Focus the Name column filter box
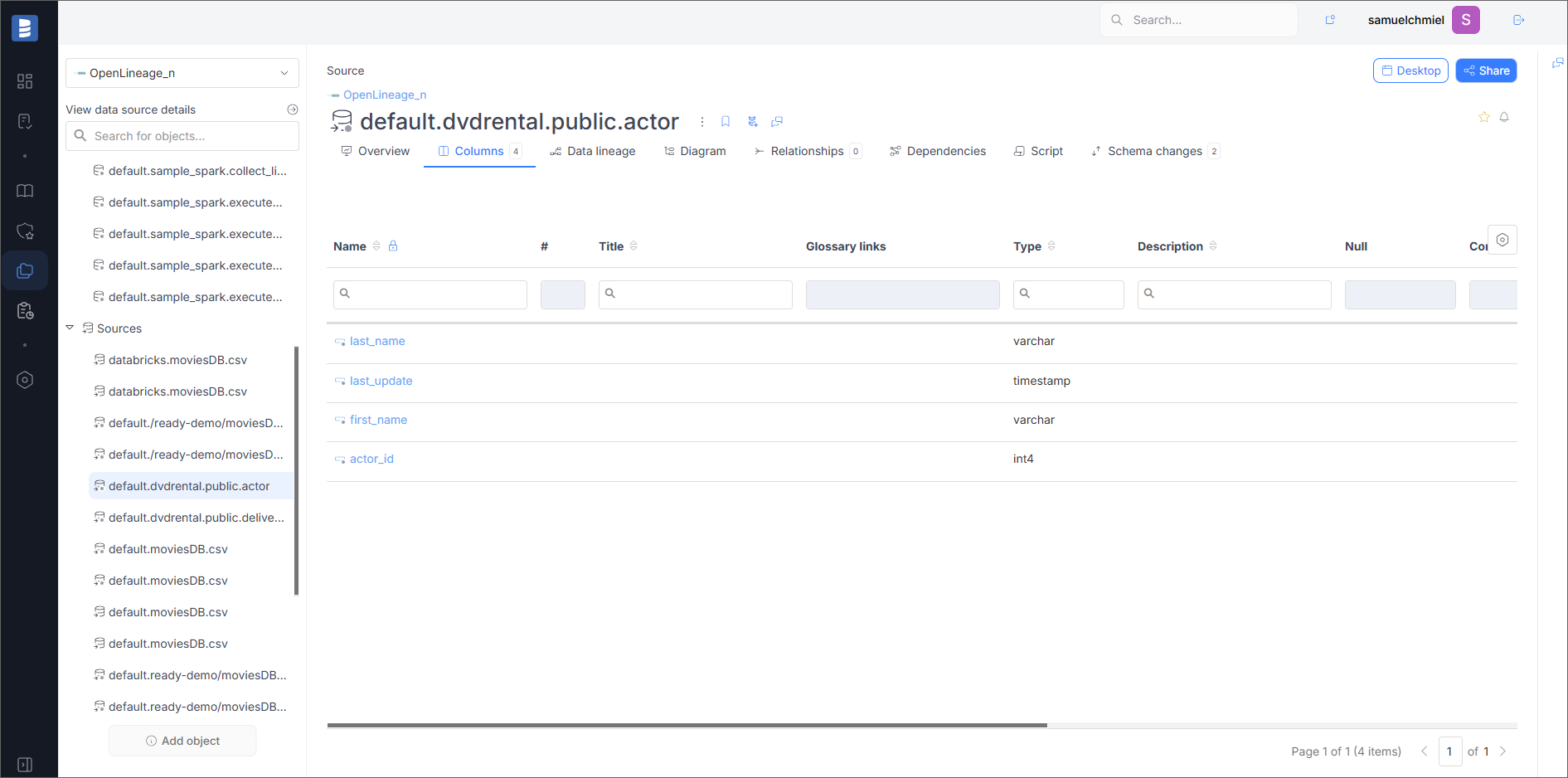Image resolution: width=1568 pixels, height=778 pixels. 430,294
